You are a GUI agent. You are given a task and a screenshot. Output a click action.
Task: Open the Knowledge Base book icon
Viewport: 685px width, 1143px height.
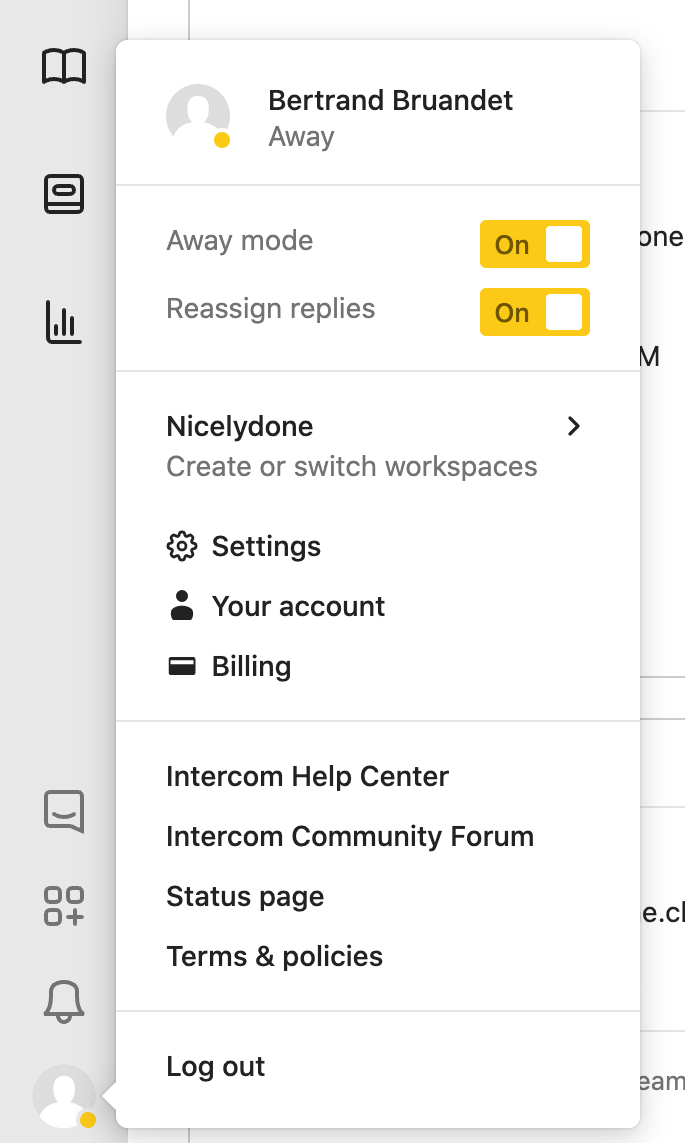pos(64,66)
